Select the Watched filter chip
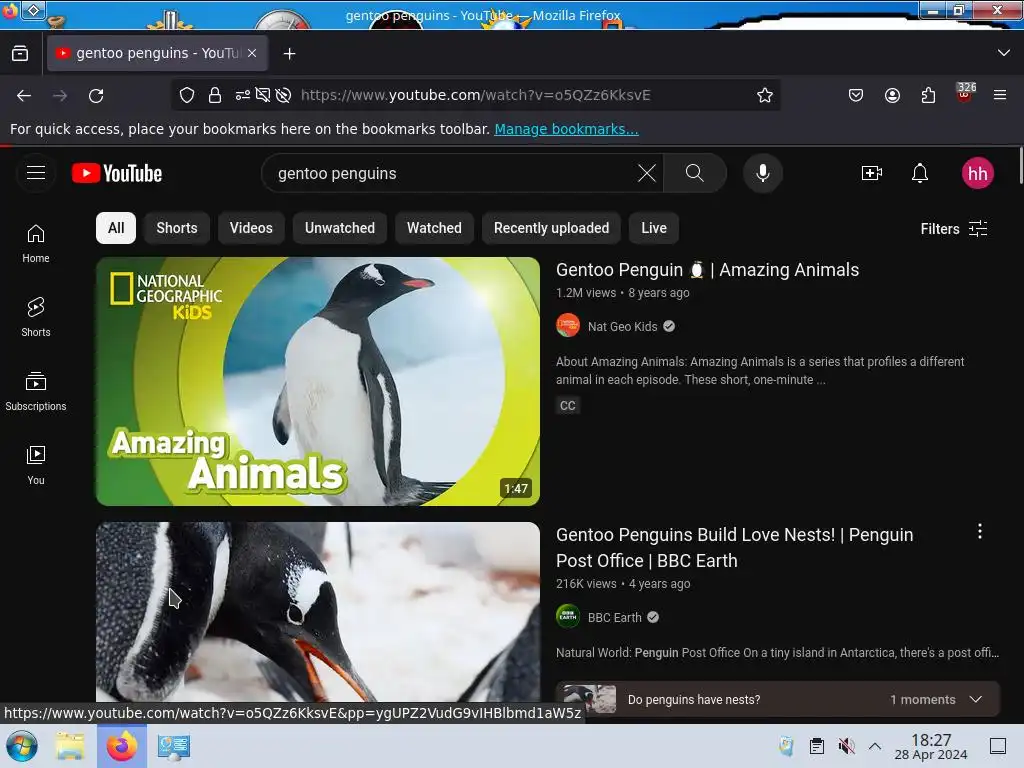 (x=434, y=228)
